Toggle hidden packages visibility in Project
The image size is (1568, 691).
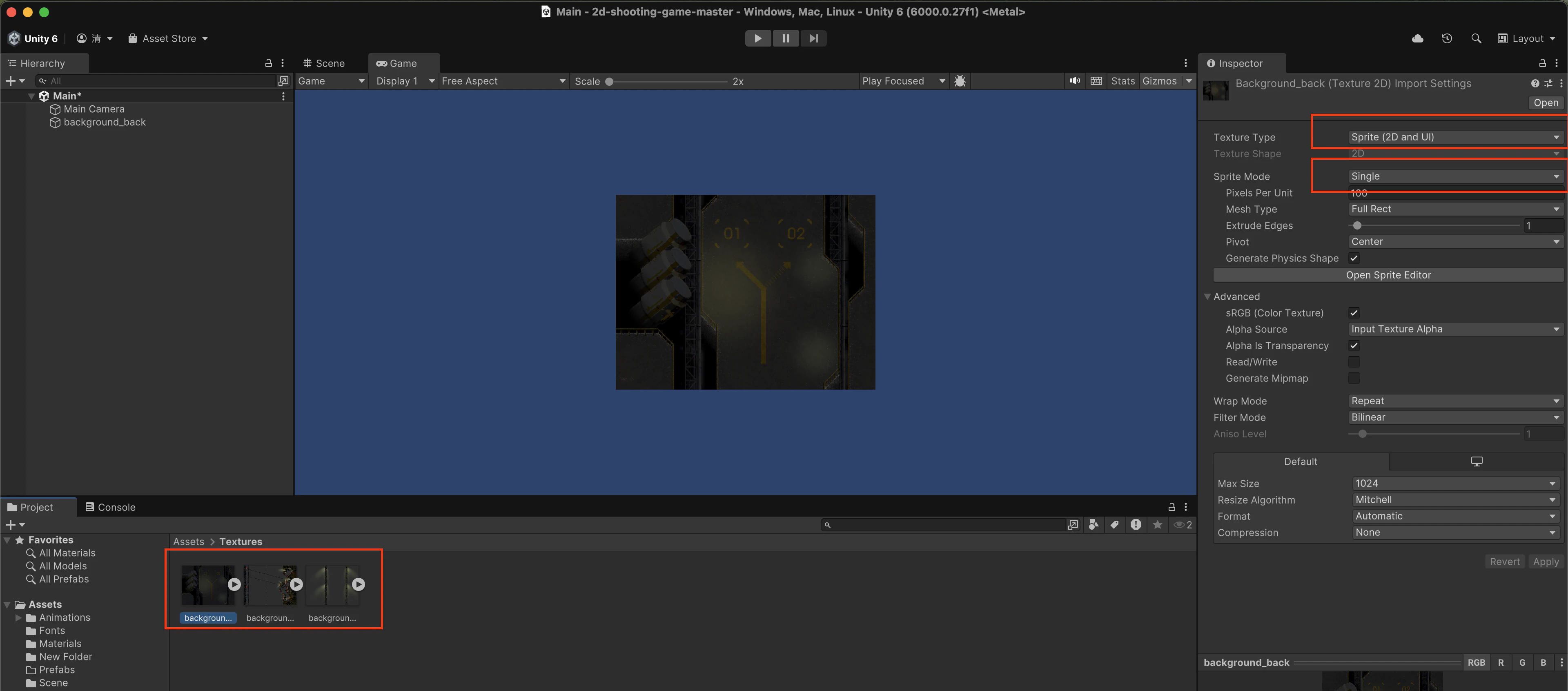[x=1183, y=525]
